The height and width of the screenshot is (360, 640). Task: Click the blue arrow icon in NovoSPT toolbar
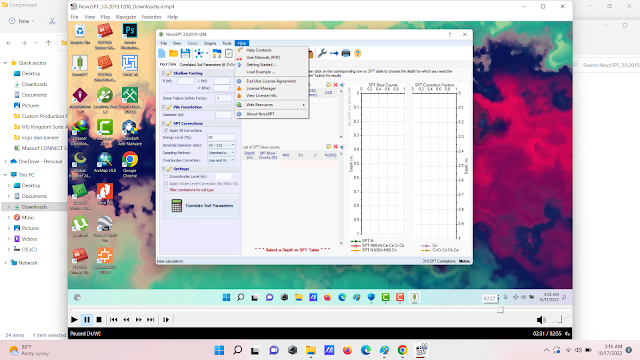pyautogui.click(x=334, y=53)
